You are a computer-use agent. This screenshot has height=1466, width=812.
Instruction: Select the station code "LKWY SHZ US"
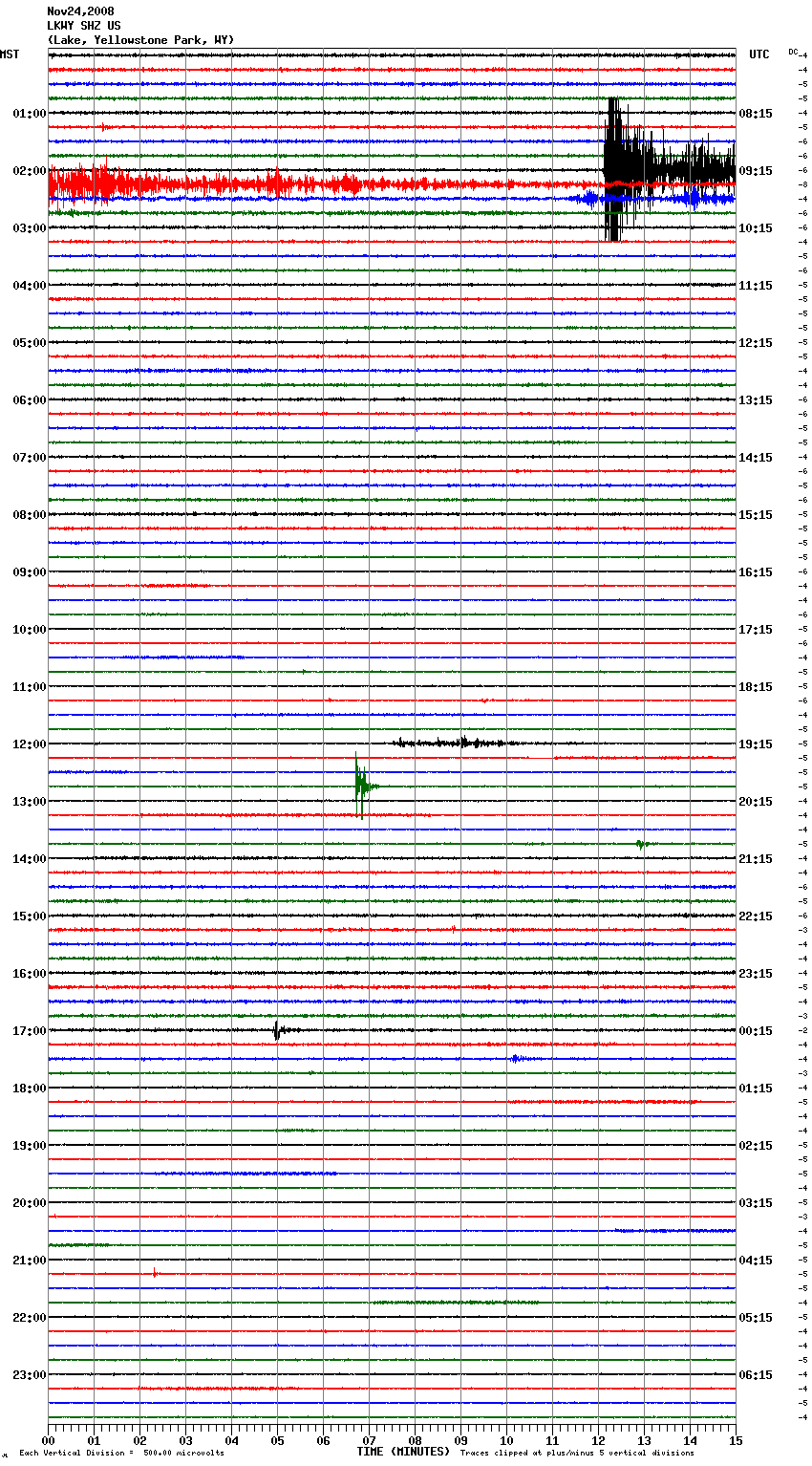(x=84, y=26)
